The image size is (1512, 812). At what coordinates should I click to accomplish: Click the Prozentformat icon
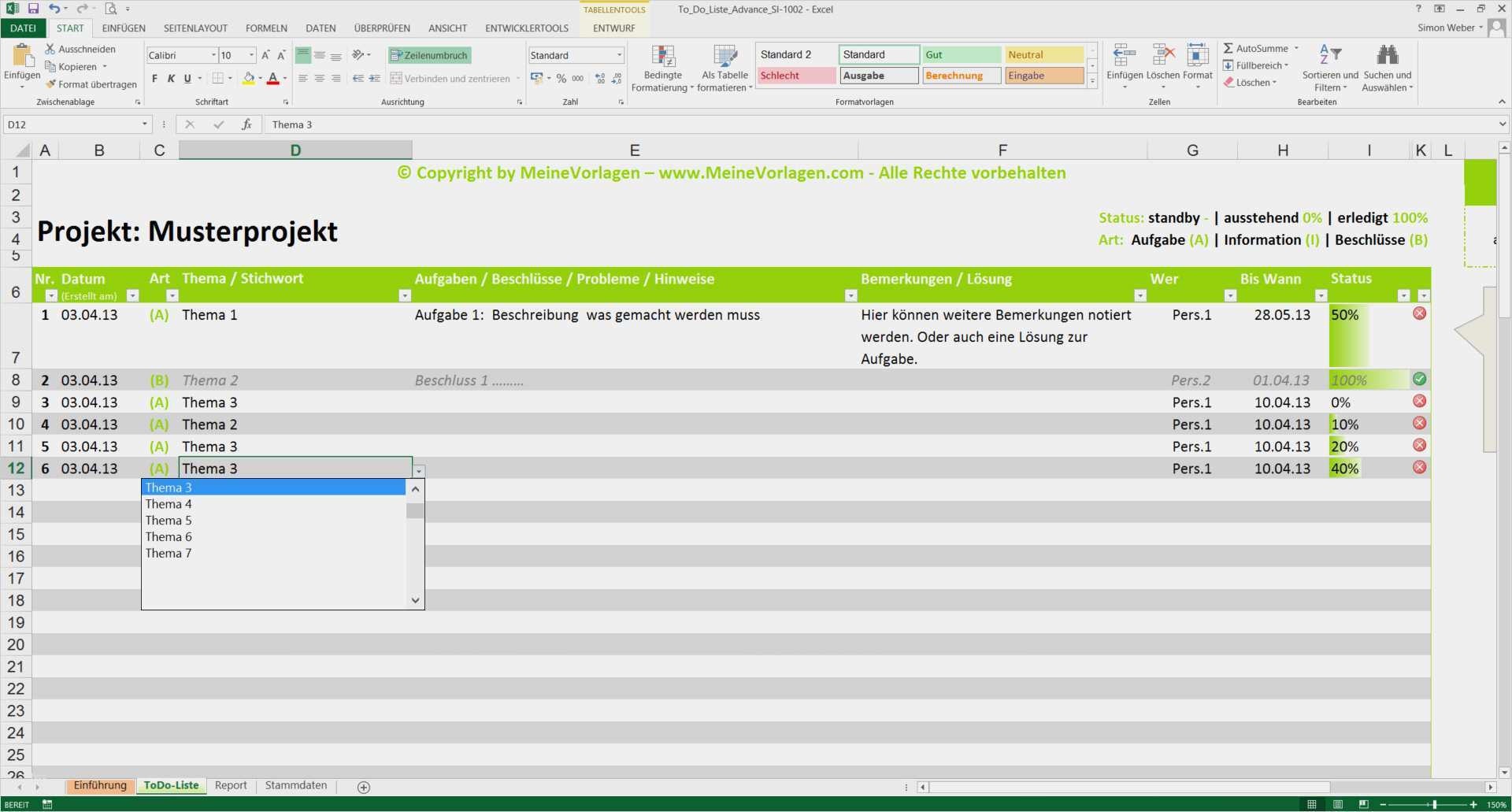(x=561, y=78)
